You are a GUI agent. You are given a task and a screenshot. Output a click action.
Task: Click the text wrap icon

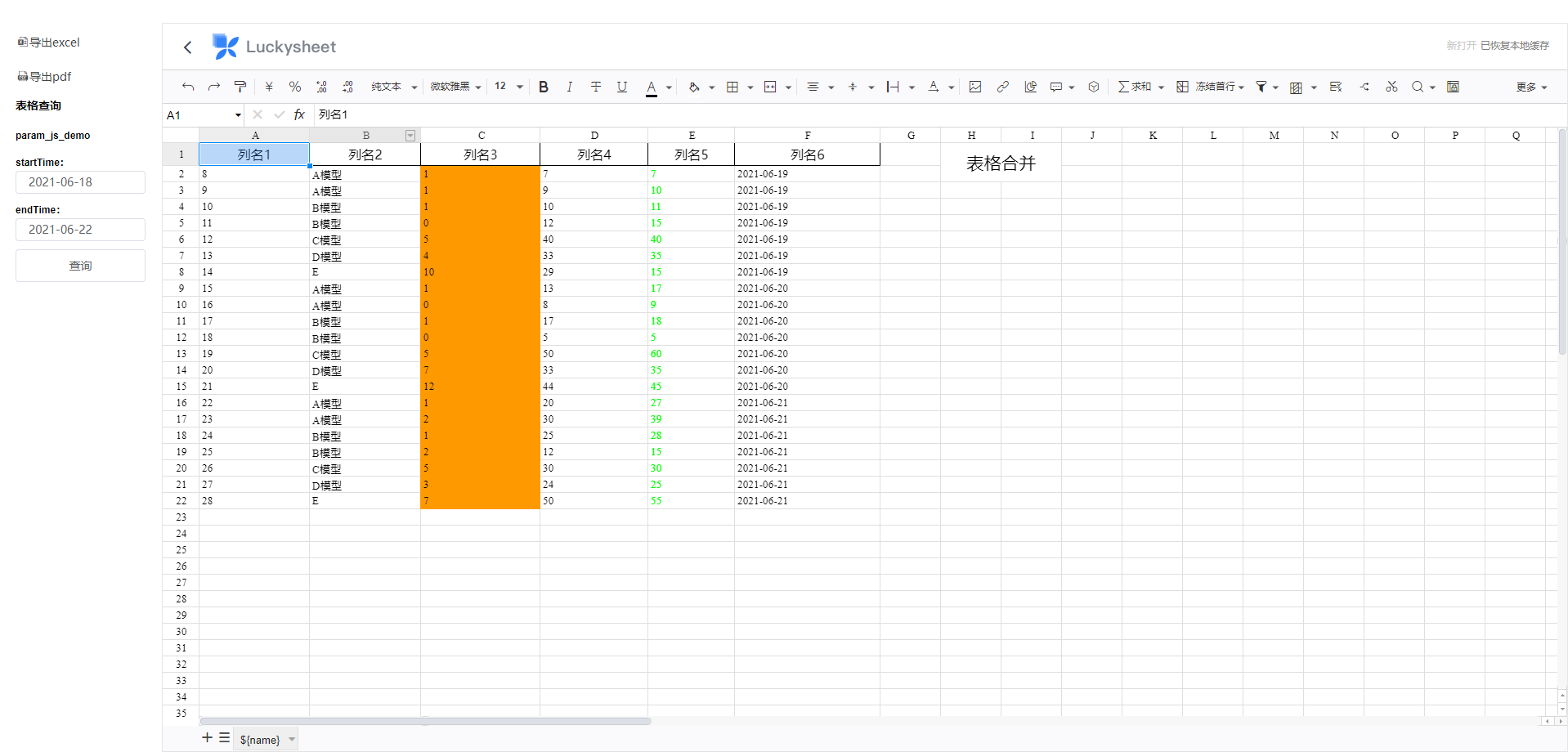coord(893,87)
